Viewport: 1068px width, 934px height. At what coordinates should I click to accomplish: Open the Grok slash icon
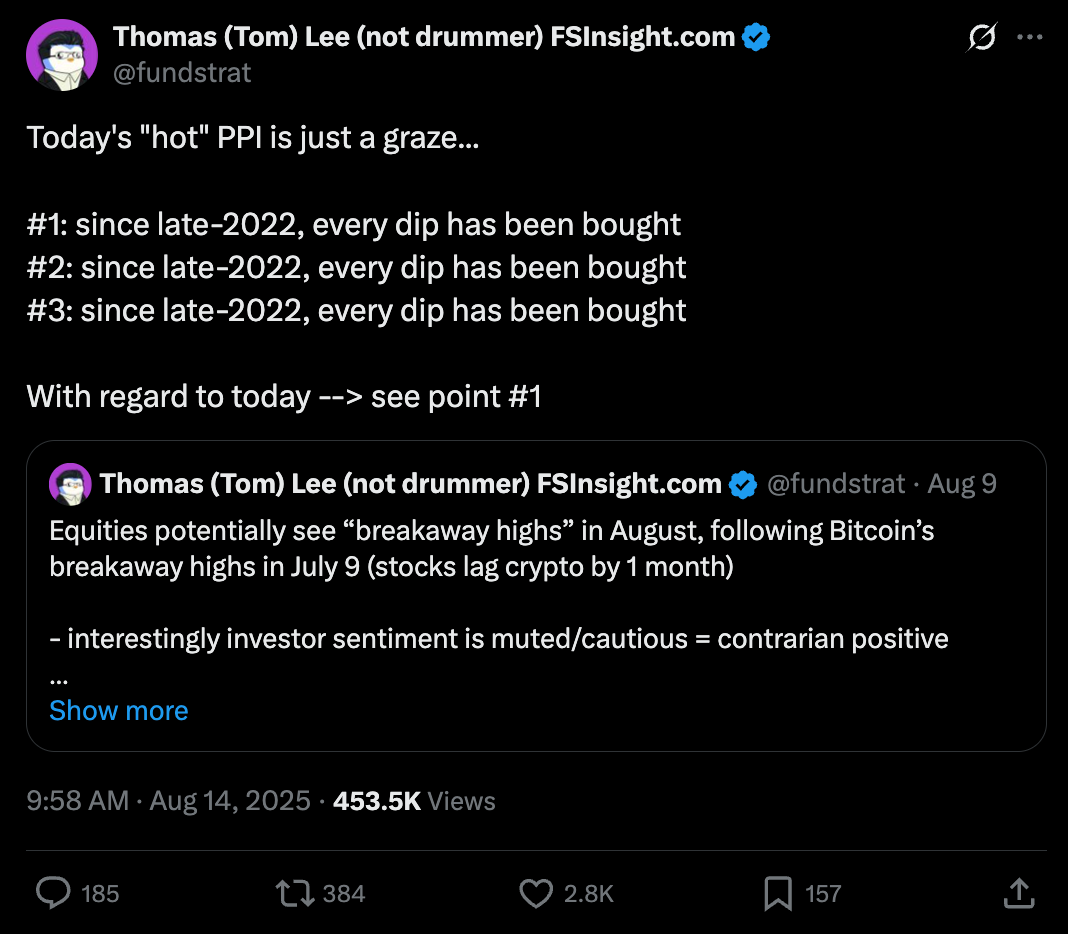pos(981,38)
